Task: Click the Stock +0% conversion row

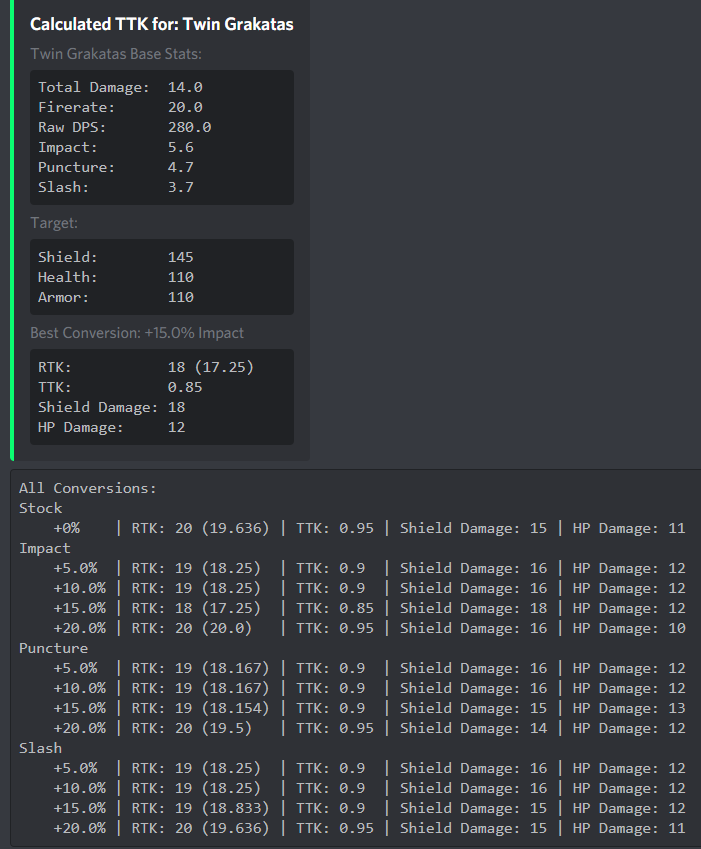Action: [x=350, y=528]
